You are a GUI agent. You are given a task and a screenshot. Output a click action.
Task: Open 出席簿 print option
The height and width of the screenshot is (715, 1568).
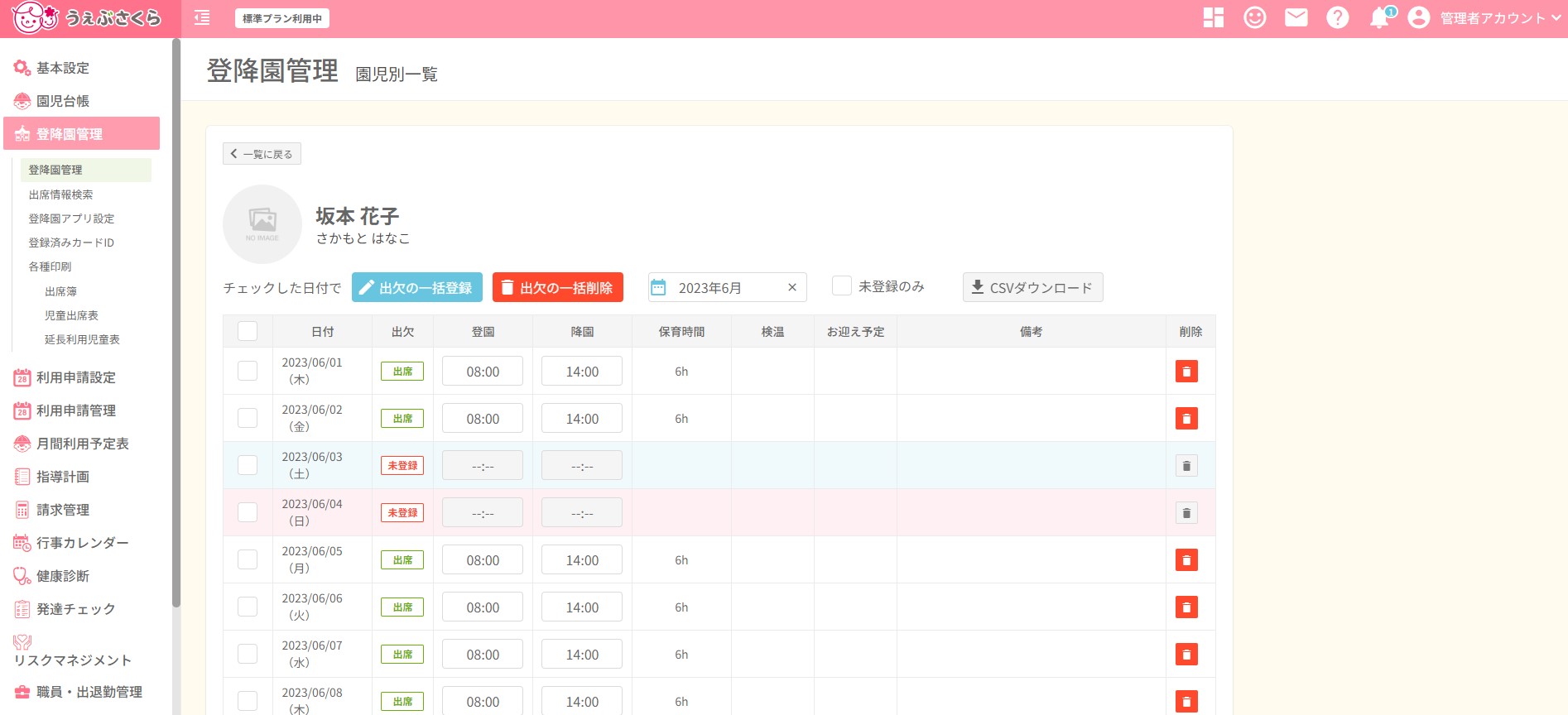coord(60,291)
